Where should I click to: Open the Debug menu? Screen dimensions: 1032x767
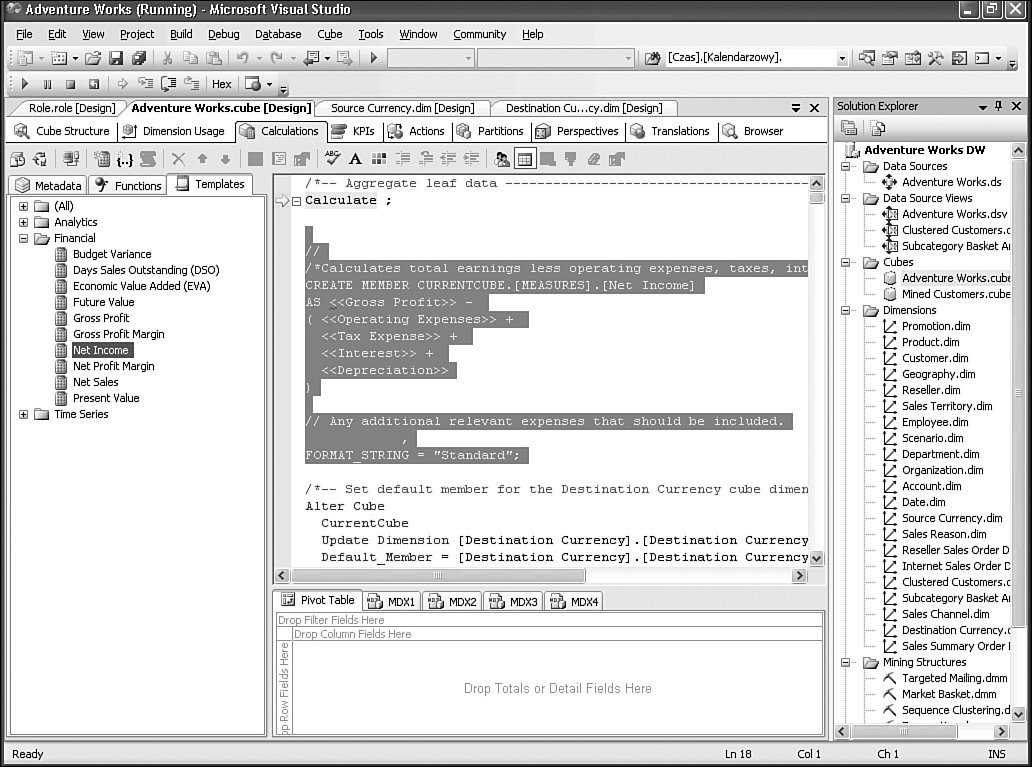tap(224, 34)
